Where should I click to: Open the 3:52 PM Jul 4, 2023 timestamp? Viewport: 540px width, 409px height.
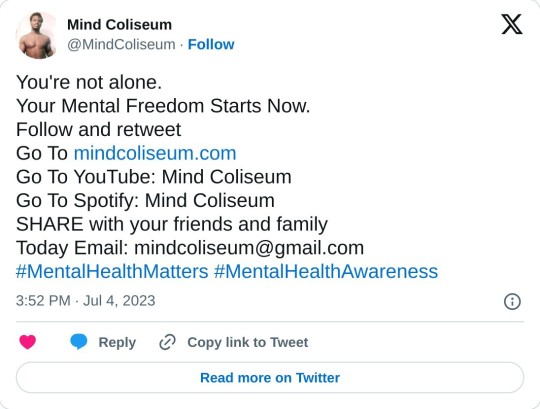[85, 301]
